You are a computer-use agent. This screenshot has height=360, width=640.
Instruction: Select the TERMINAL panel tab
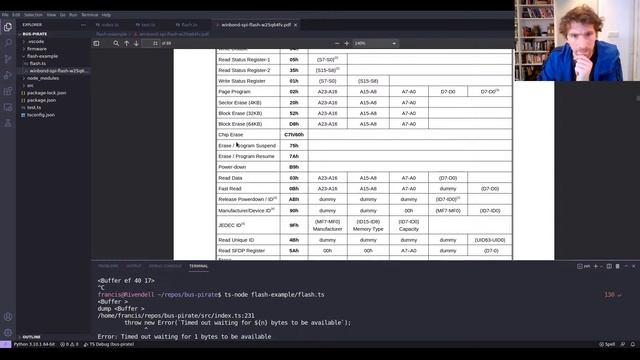point(198,266)
